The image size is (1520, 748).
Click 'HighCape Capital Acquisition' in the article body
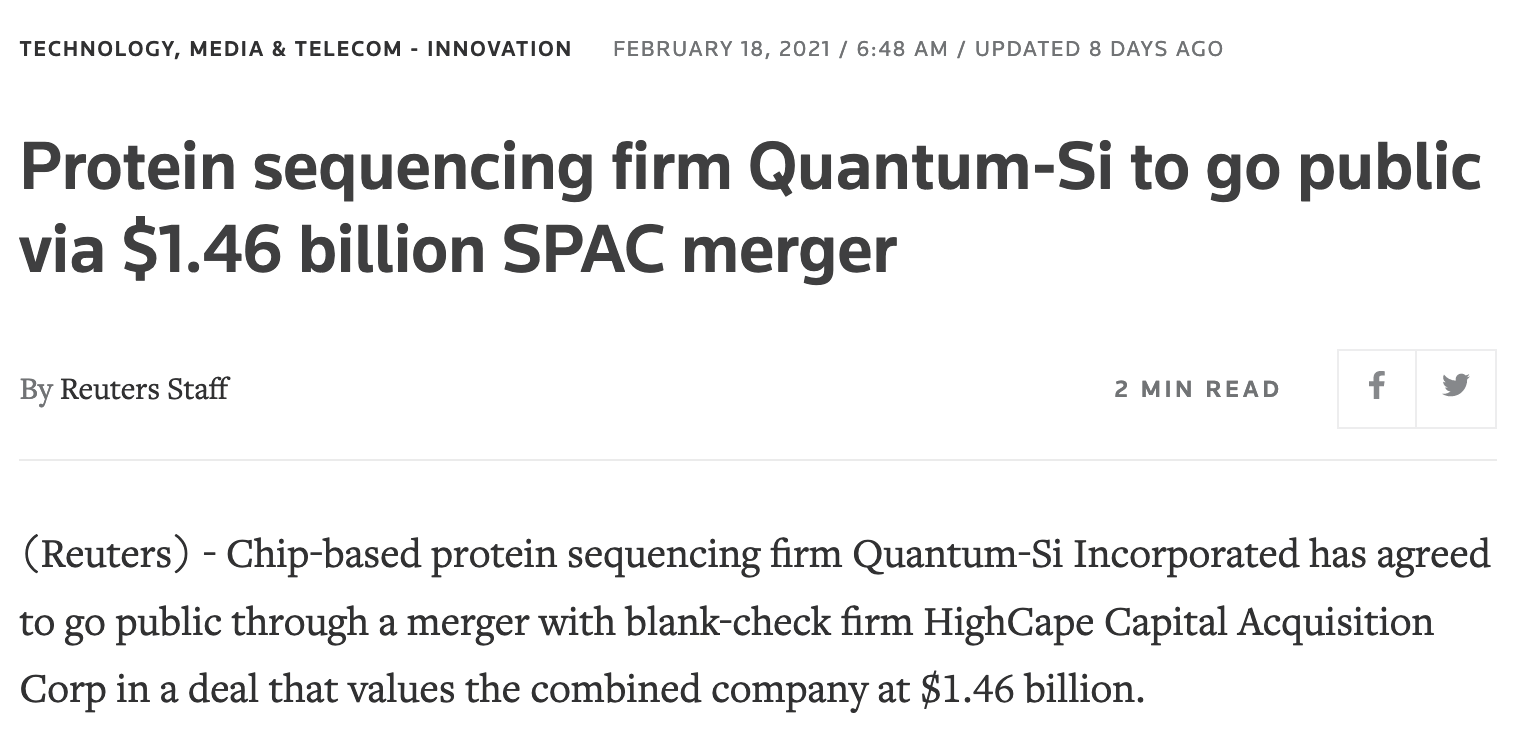coord(1178,622)
